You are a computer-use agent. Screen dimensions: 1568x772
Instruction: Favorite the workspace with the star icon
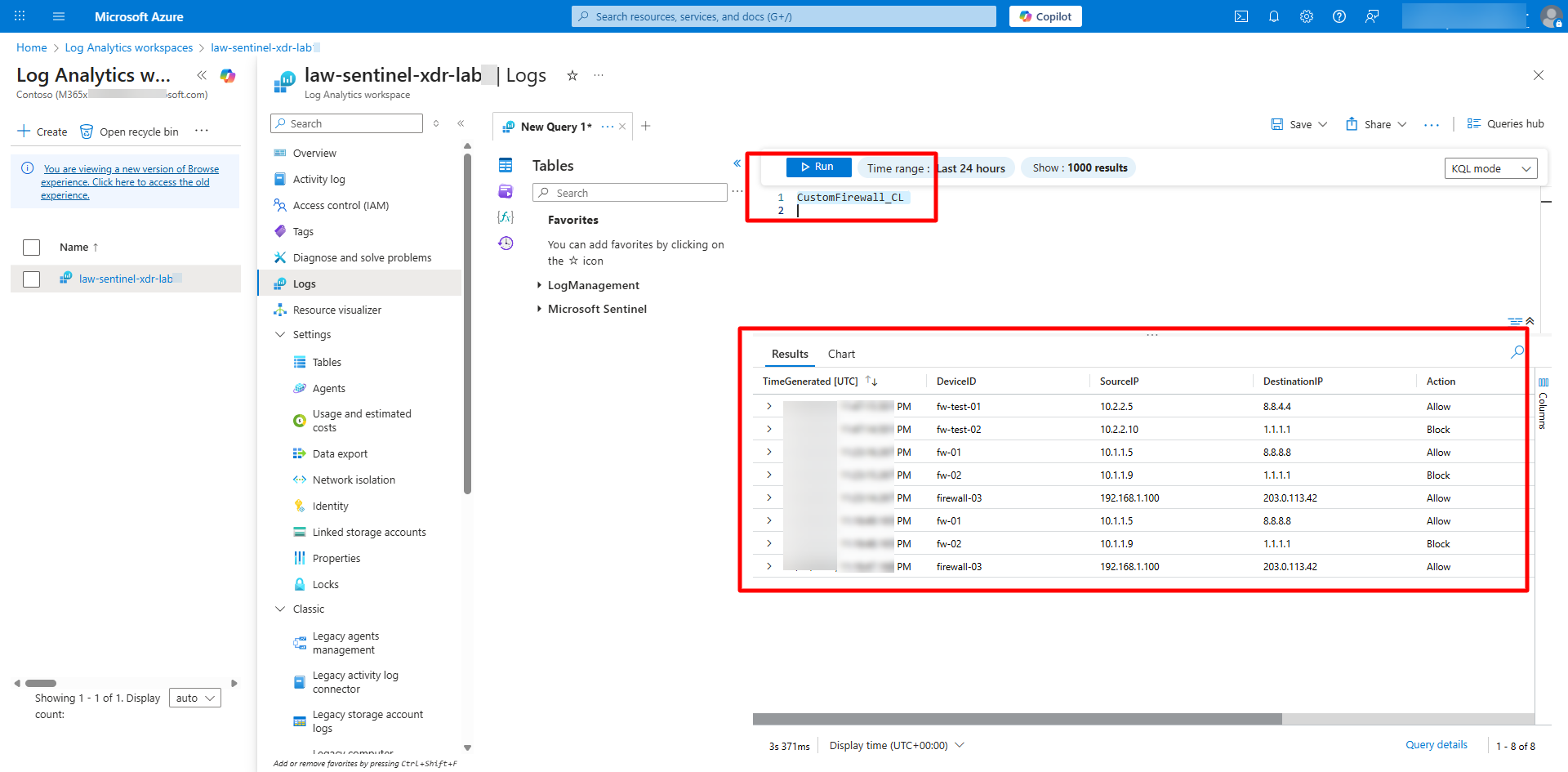pyautogui.click(x=572, y=75)
